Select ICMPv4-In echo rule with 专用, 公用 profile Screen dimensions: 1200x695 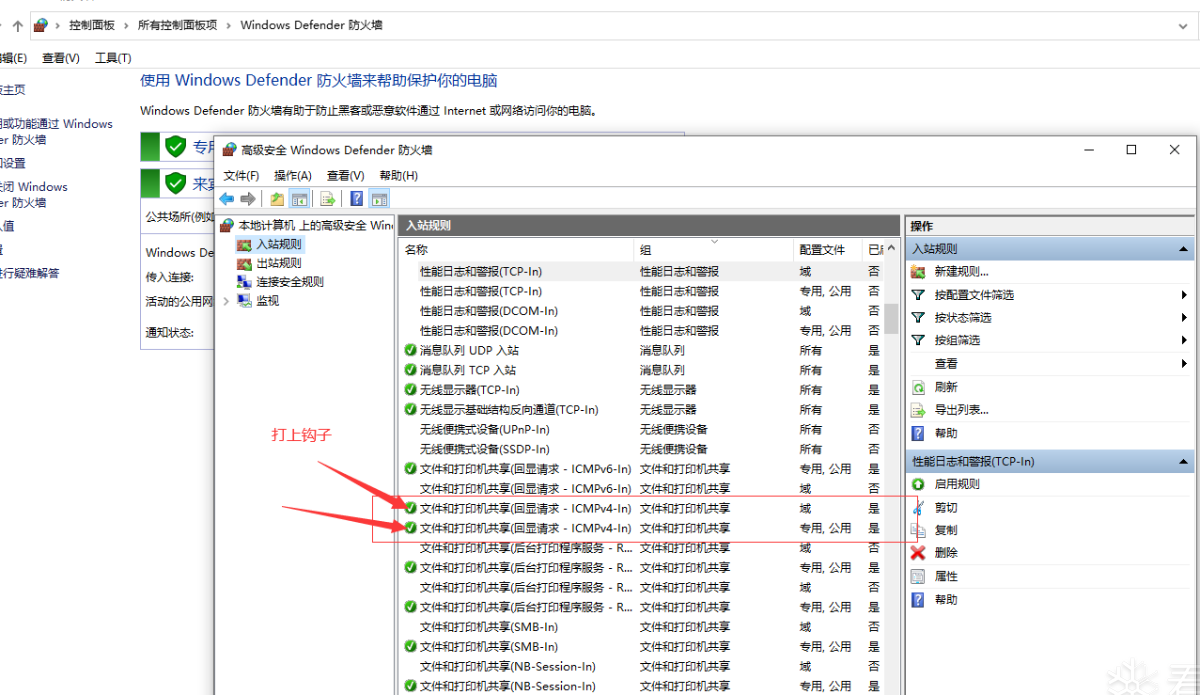(641, 528)
